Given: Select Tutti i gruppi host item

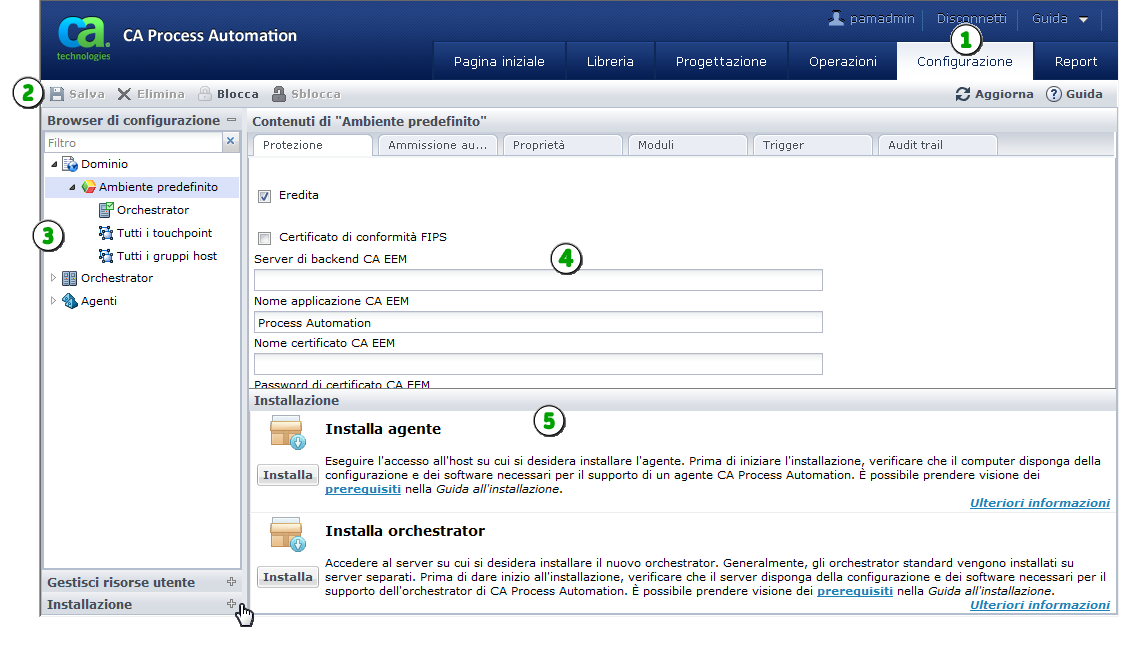Looking at the screenshot, I should [x=166, y=256].
